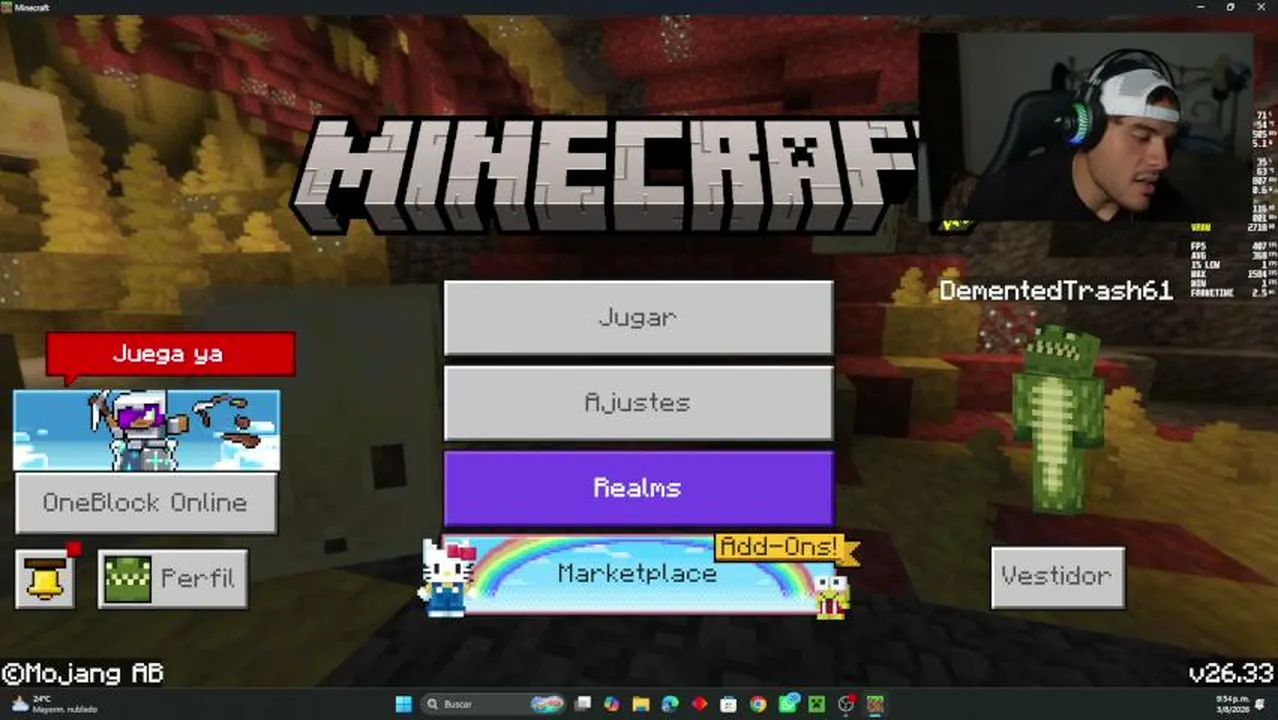Open the taskbar notification center icon

(1262, 704)
